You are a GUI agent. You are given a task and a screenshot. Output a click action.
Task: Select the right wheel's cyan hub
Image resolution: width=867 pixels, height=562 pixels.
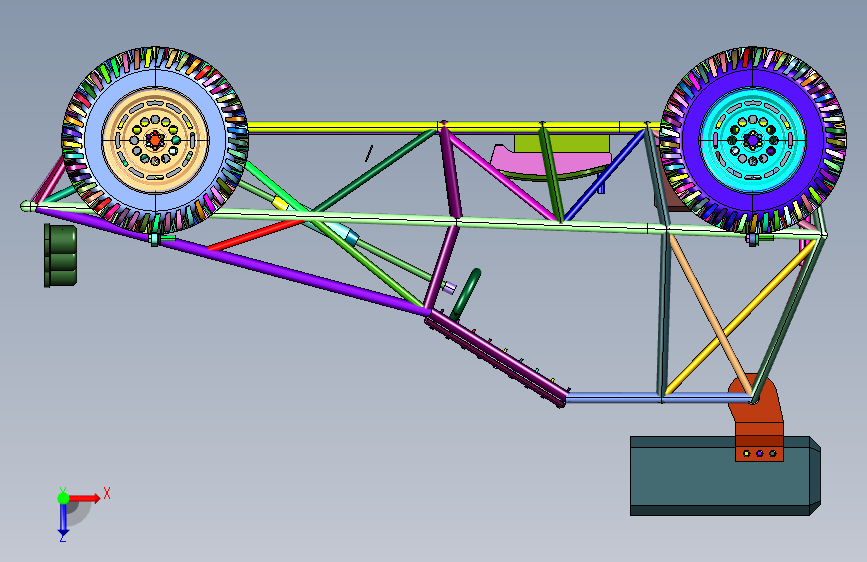753,141
